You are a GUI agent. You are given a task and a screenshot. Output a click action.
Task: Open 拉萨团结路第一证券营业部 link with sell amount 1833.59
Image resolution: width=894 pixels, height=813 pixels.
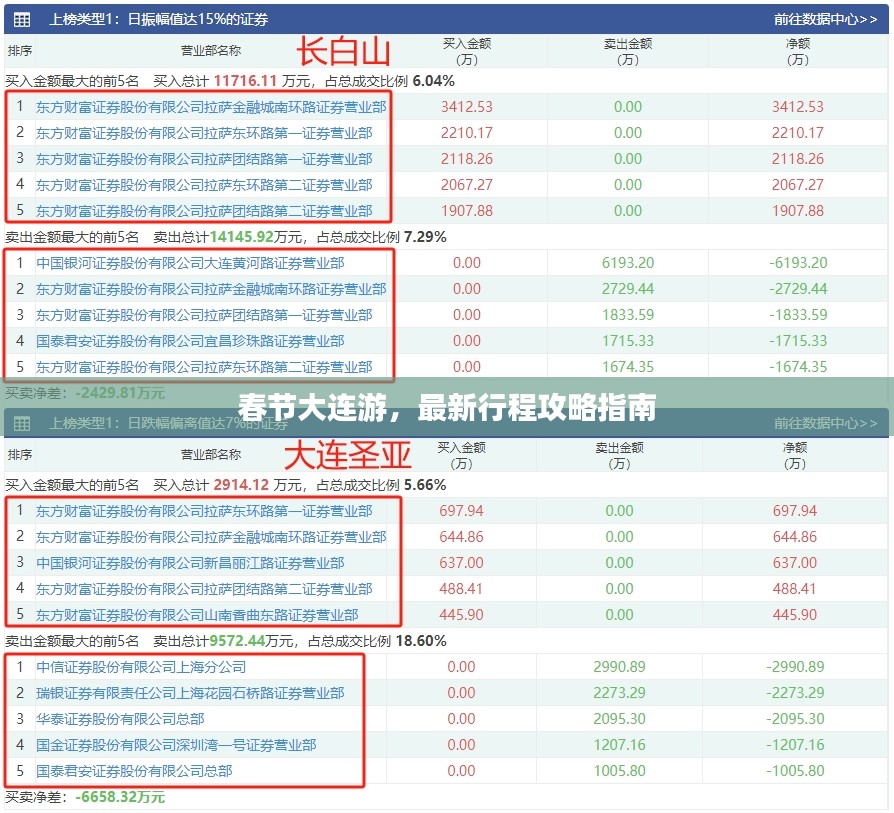click(204, 315)
